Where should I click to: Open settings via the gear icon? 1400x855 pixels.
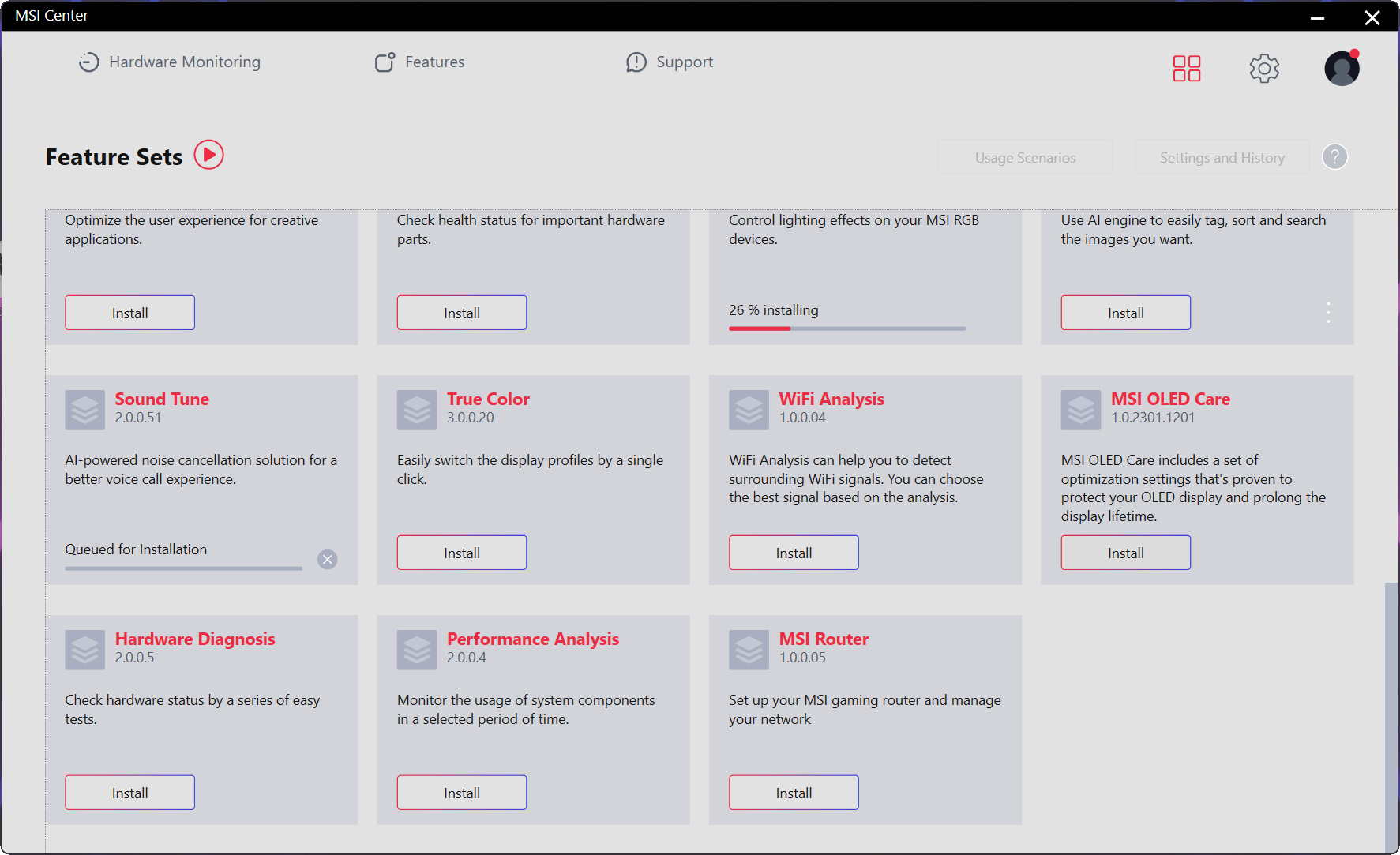(x=1264, y=69)
